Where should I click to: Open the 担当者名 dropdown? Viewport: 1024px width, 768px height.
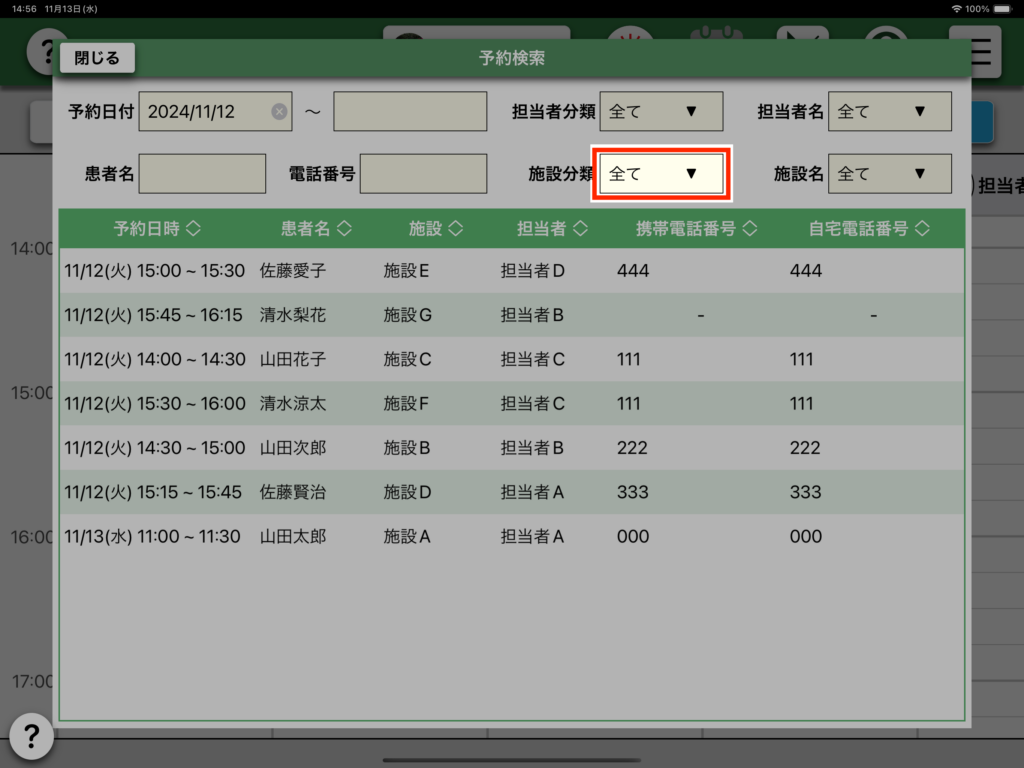(890, 112)
